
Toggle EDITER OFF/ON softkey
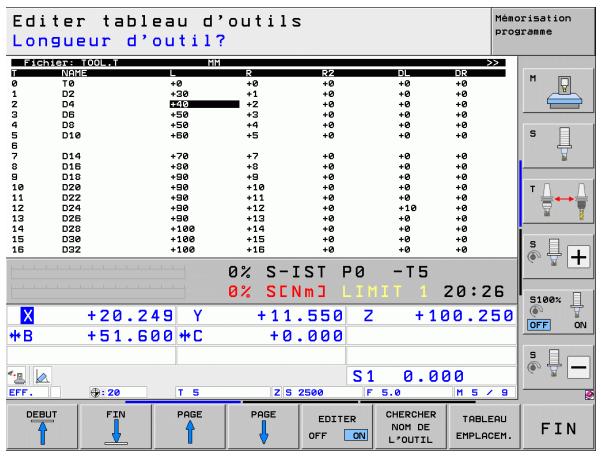click(337, 427)
